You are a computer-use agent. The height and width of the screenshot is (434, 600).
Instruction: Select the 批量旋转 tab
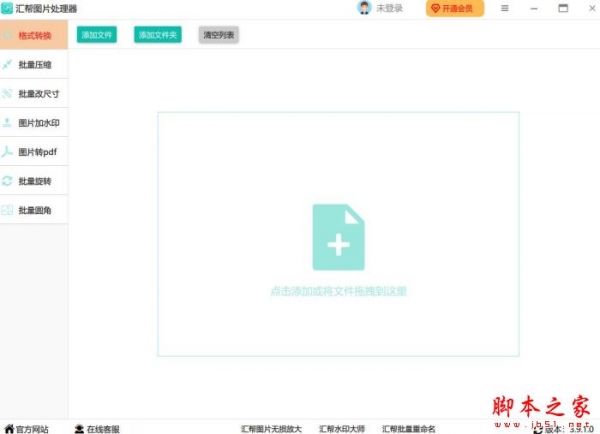click(x=34, y=181)
